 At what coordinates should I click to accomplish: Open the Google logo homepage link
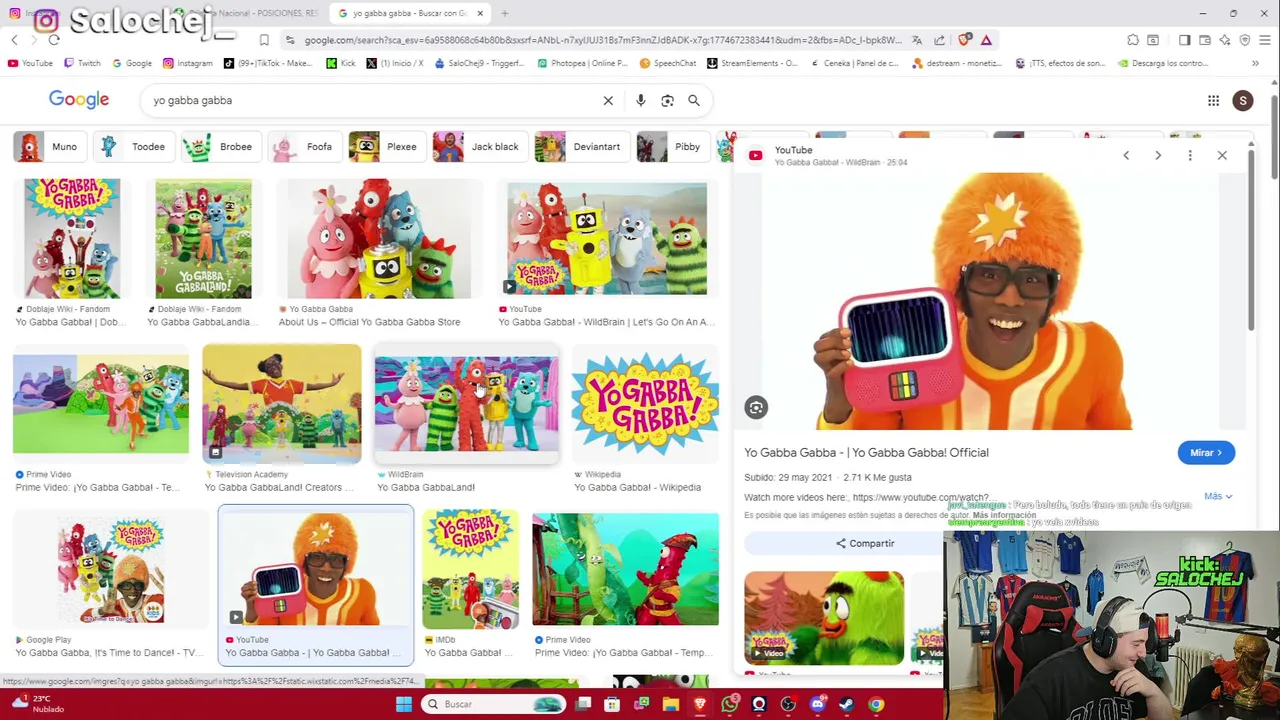79,100
